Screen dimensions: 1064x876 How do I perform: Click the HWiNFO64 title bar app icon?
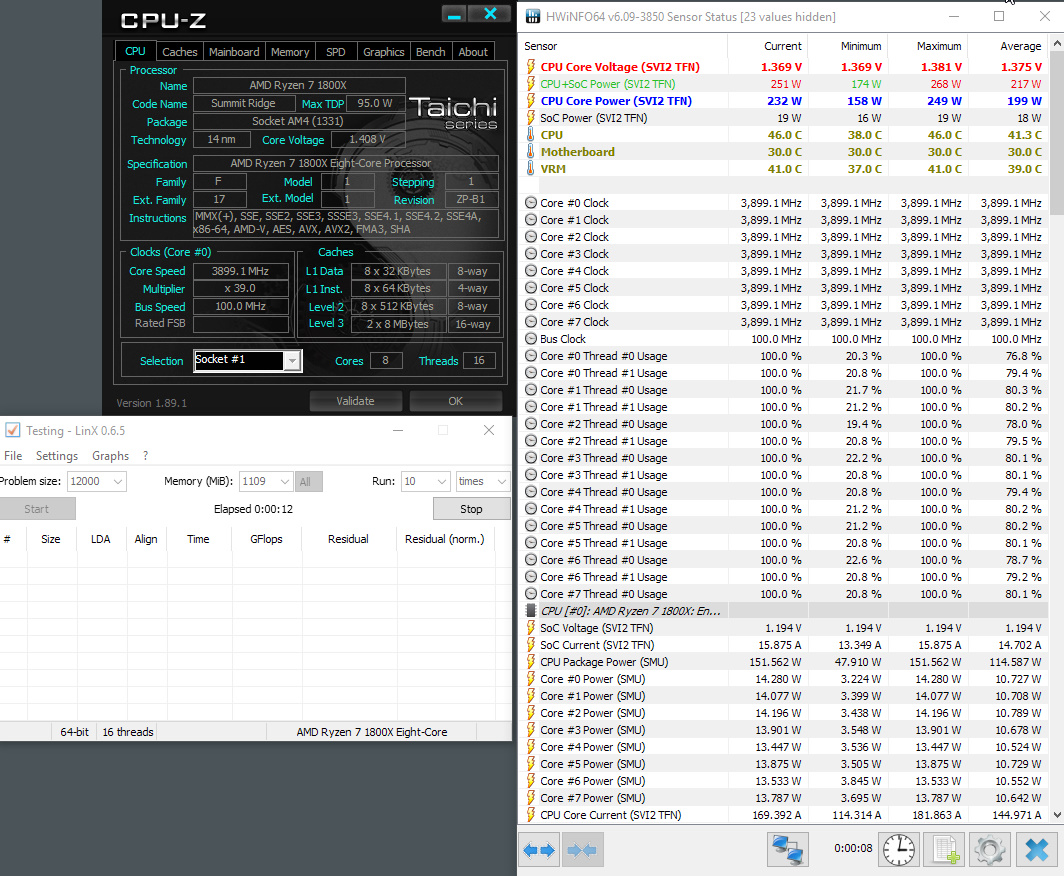(x=533, y=16)
